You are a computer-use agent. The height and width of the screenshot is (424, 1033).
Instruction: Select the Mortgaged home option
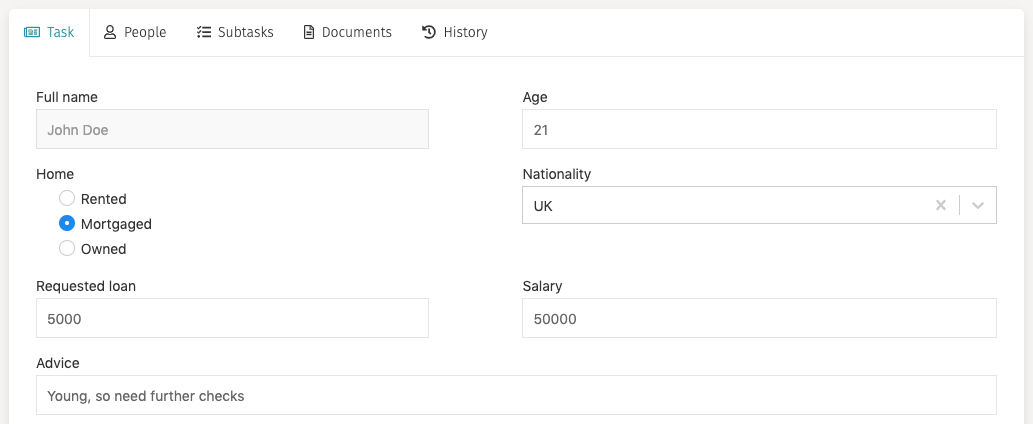pos(67,224)
